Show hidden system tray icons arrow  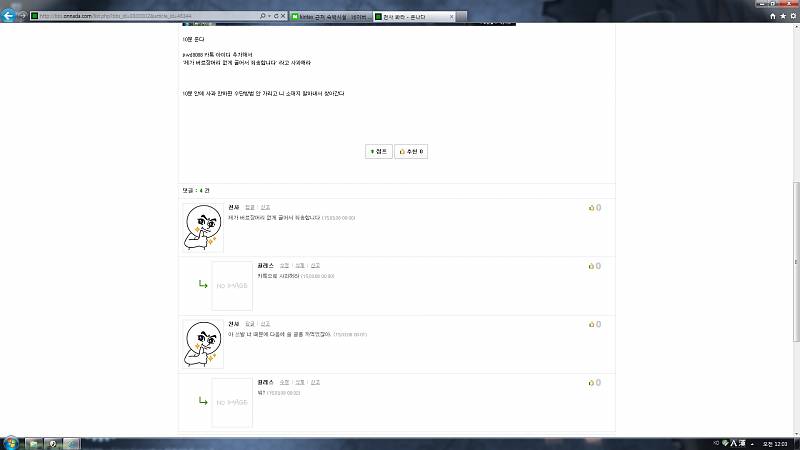point(753,444)
